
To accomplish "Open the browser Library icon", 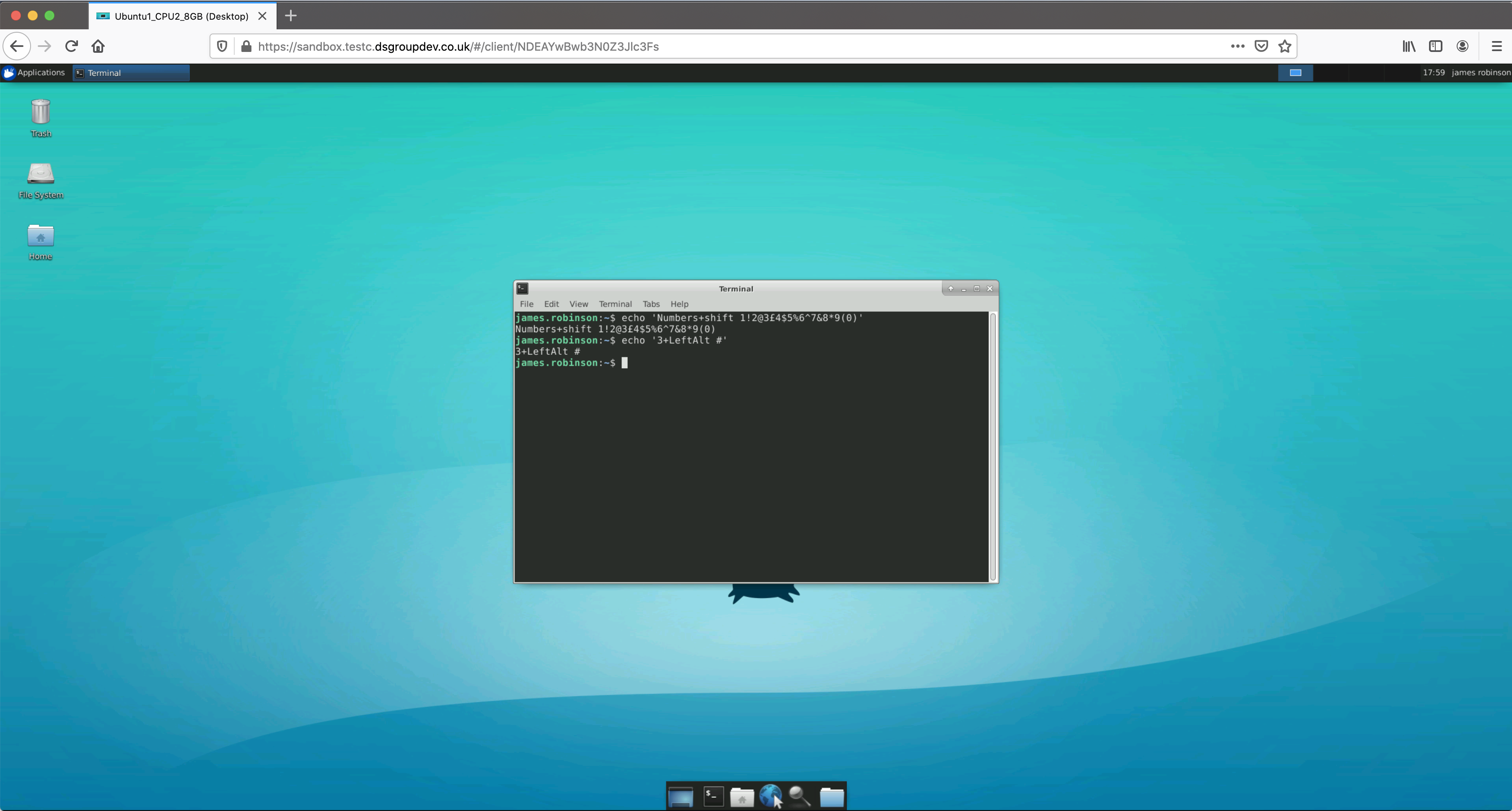I will pos(1408,46).
